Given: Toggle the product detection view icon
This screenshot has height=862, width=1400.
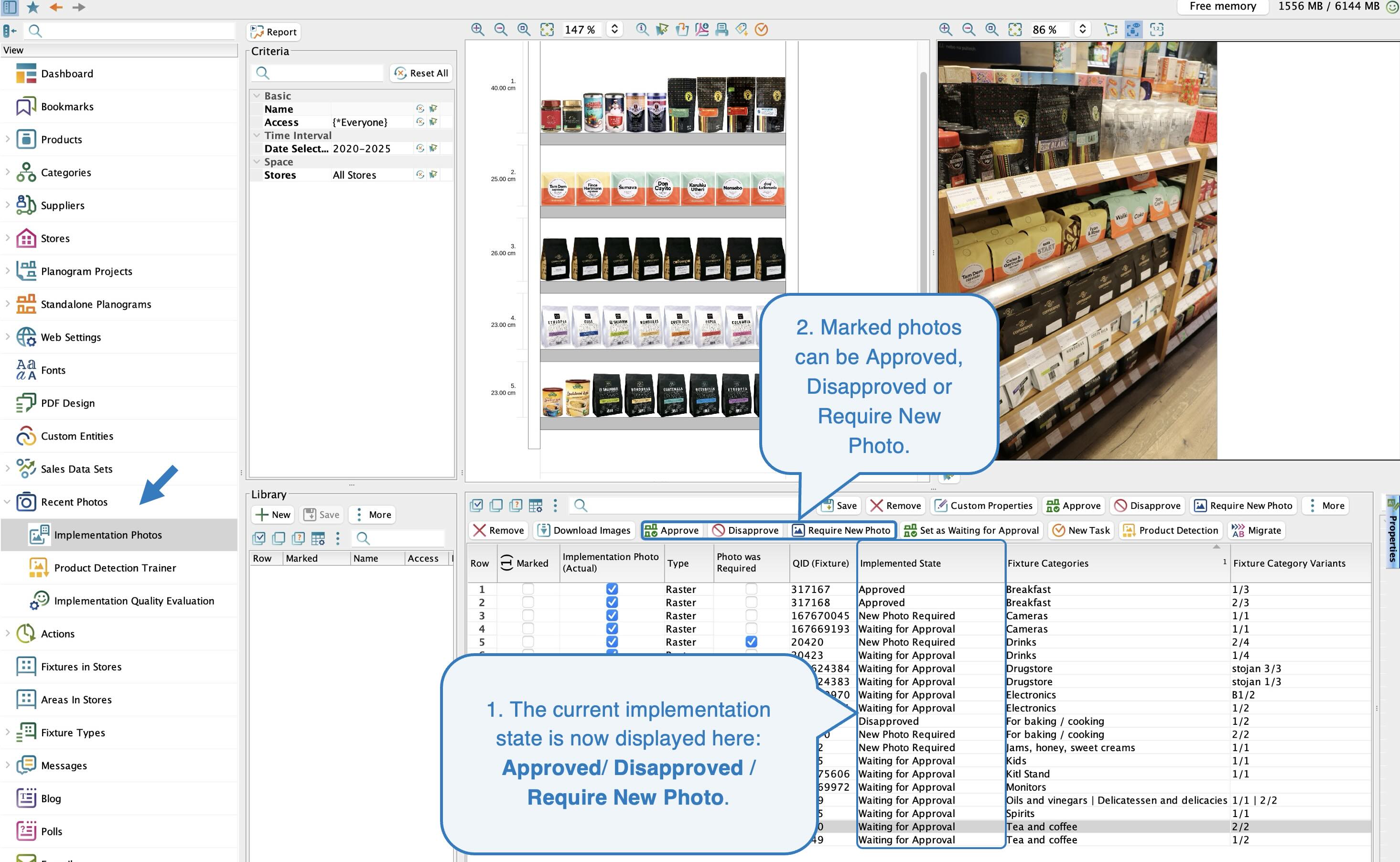Looking at the screenshot, I should 1133,29.
